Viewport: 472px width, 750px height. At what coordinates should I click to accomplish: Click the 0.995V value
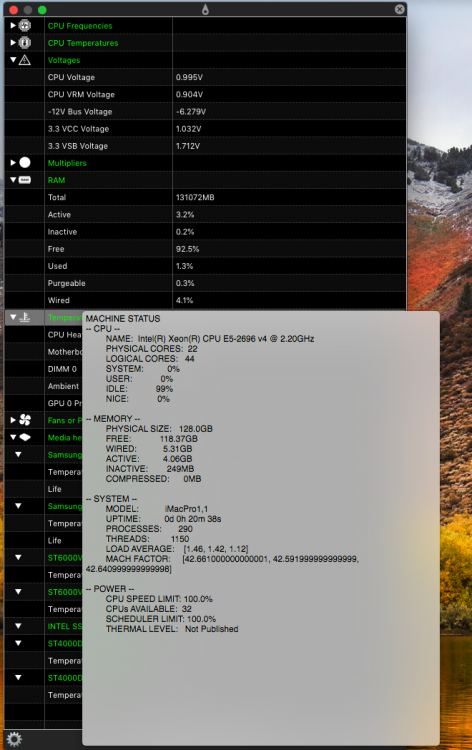(x=189, y=77)
